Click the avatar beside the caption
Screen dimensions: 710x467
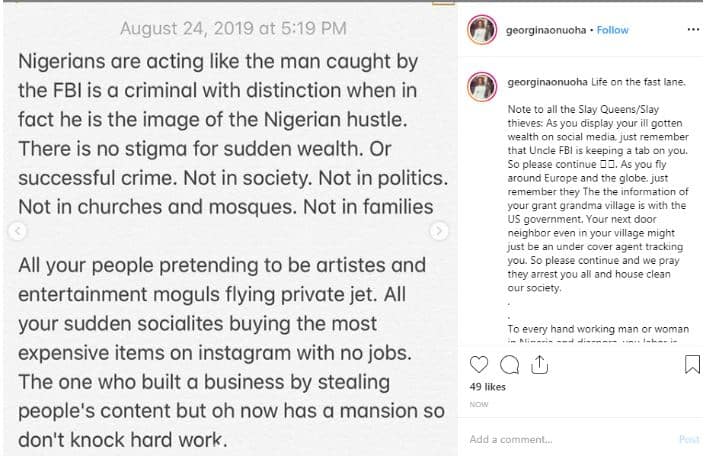pos(483,87)
